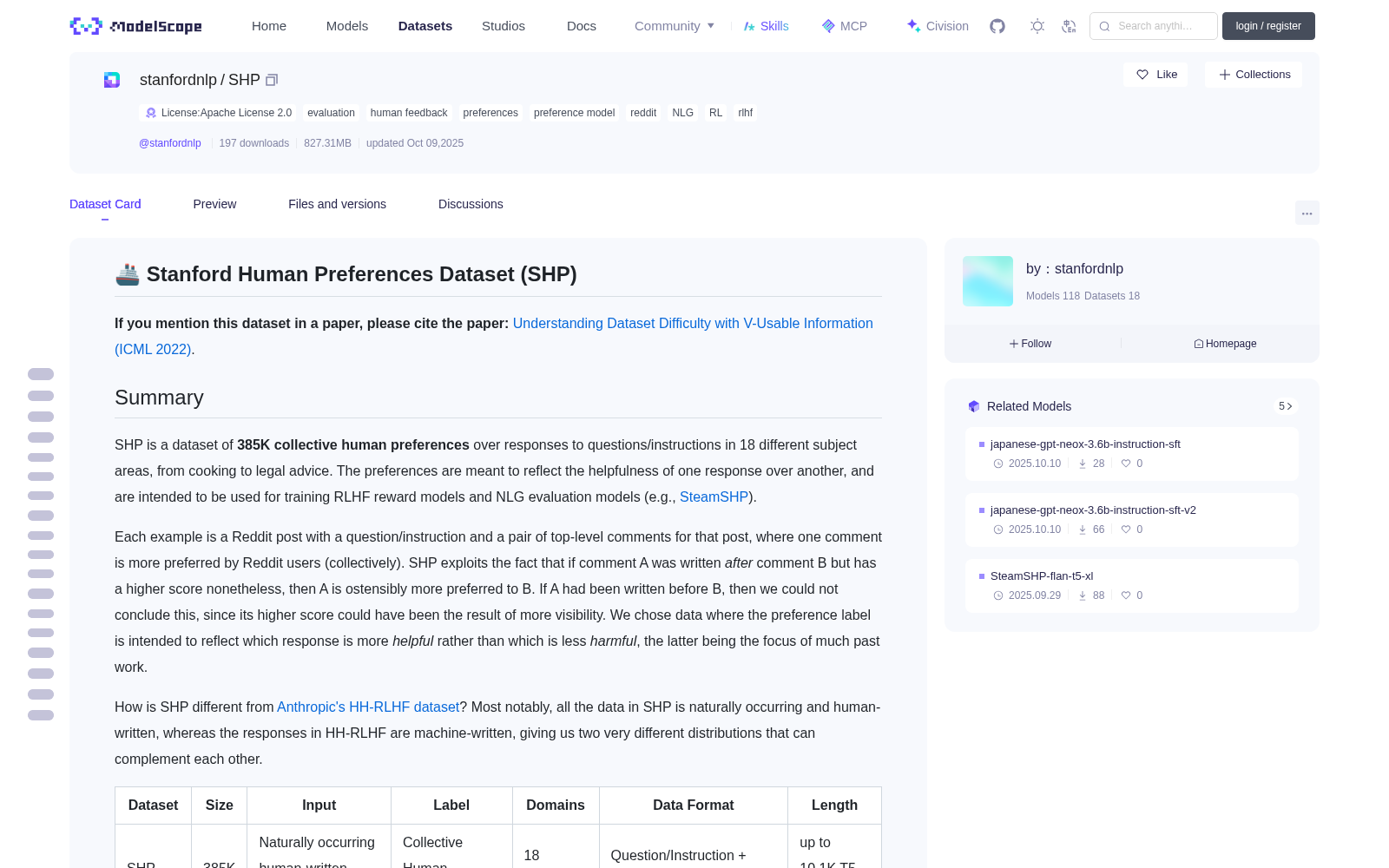Click '197 downloads' text
The width and height of the screenshot is (1389, 868).
[x=253, y=143]
